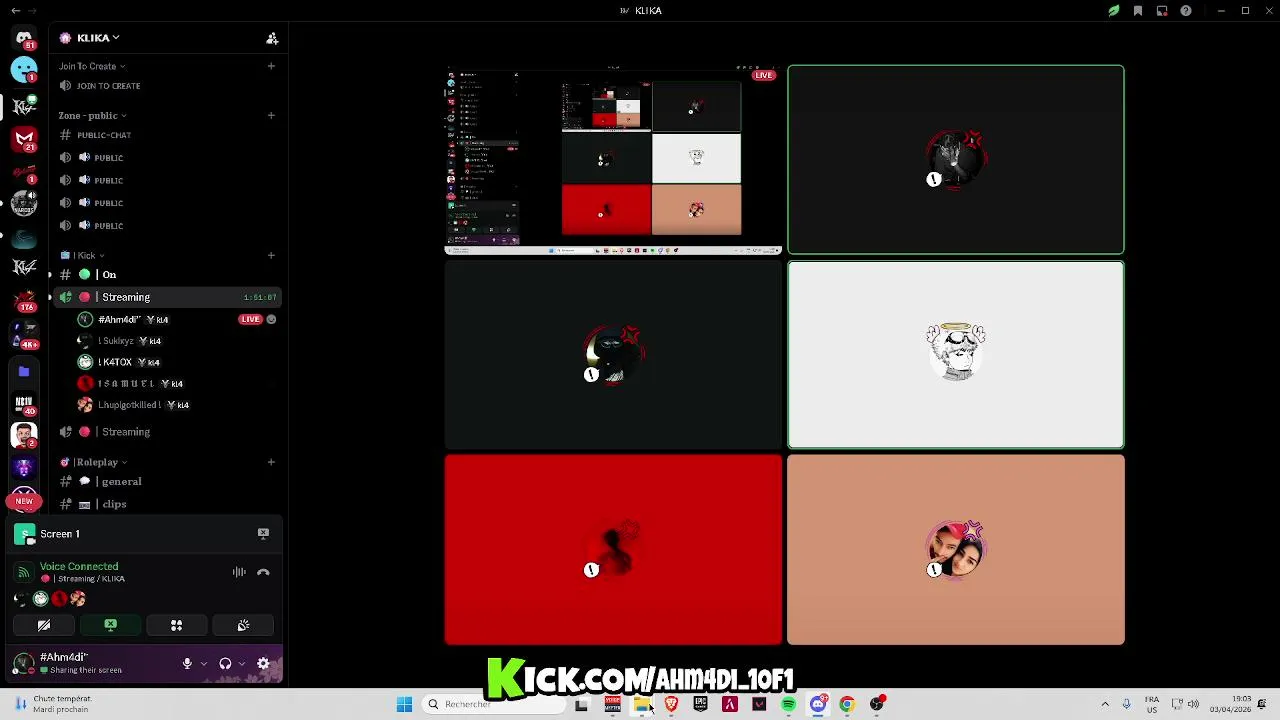This screenshot has width=1280, height=720.
Task: Click the Voice Connected status text
Action: pyautogui.click(x=79, y=567)
